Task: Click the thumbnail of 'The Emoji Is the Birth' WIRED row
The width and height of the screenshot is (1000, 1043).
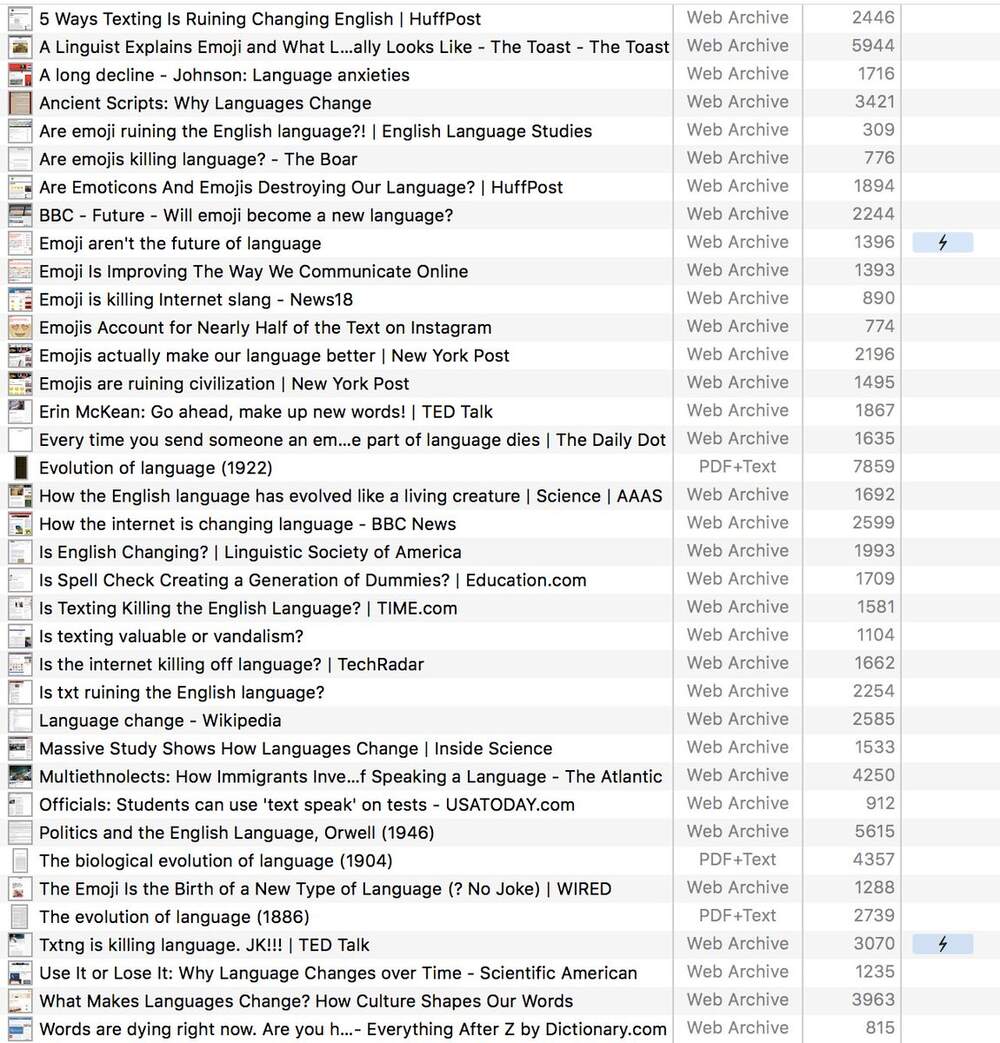Action: [x=20, y=889]
